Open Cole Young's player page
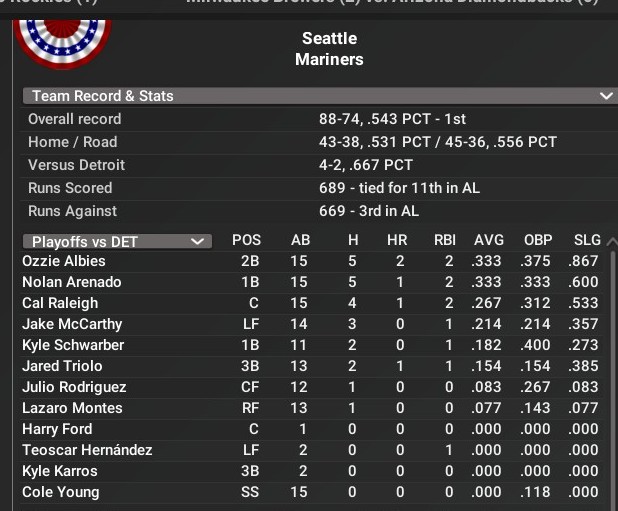 click(61, 492)
